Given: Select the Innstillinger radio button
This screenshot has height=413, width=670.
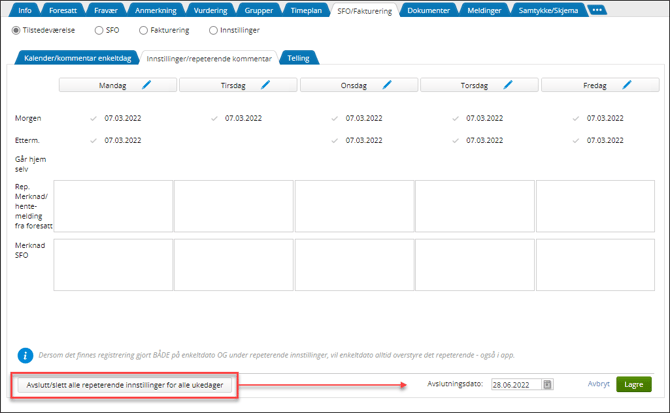Looking at the screenshot, I should (x=213, y=30).
